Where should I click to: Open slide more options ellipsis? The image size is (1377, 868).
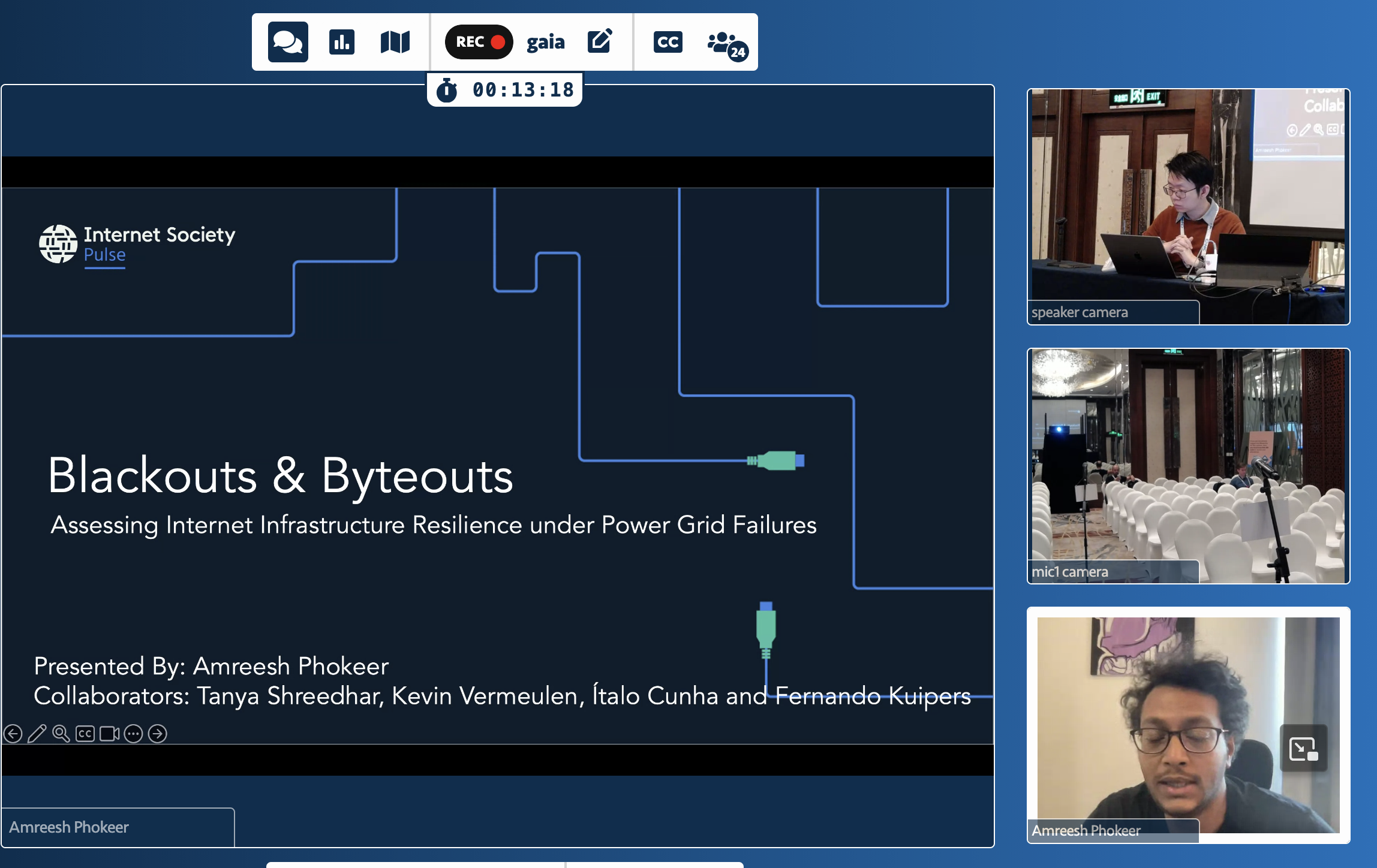tap(133, 734)
